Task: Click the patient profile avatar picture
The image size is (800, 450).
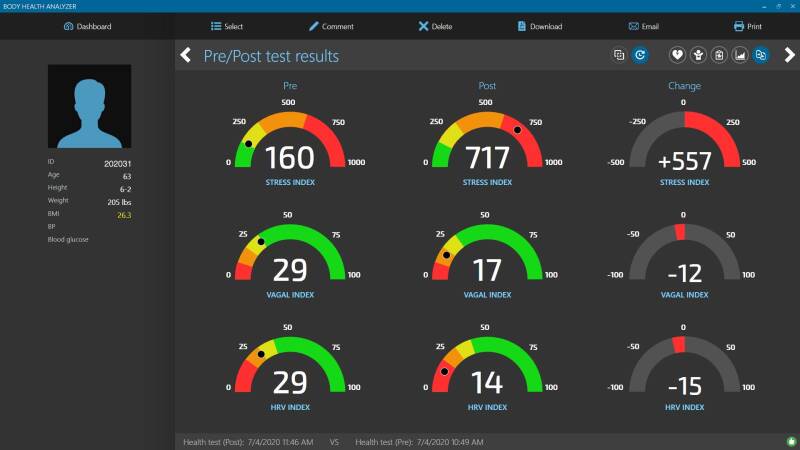Action: tap(89, 106)
